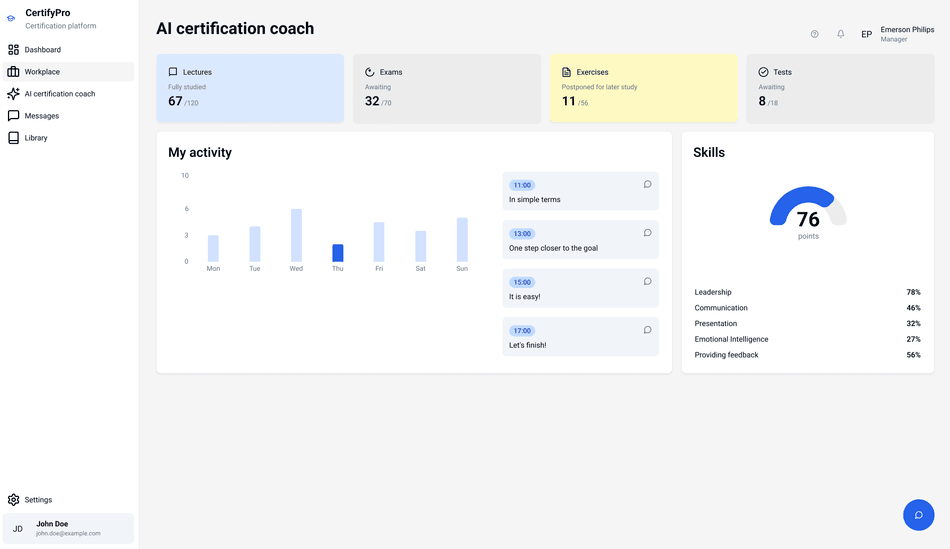950x549 pixels.
Task: Click comment icon on 11:00 activity card
Action: click(647, 184)
